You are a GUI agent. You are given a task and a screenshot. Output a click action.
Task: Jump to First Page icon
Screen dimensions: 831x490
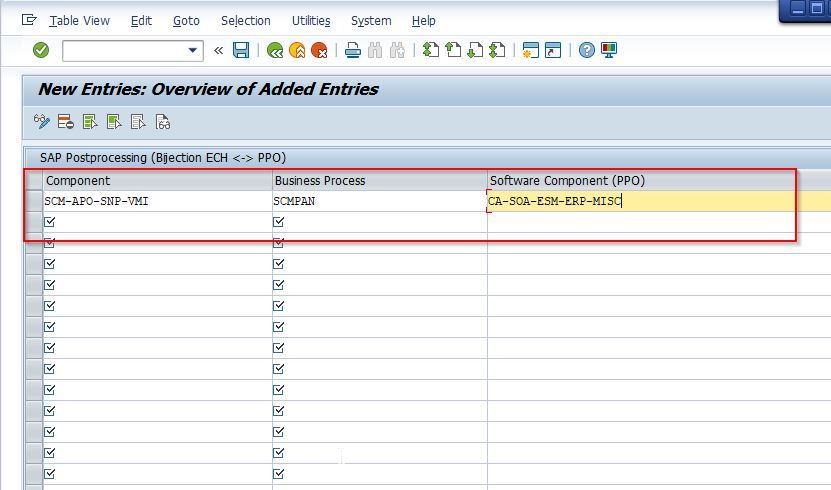point(430,50)
